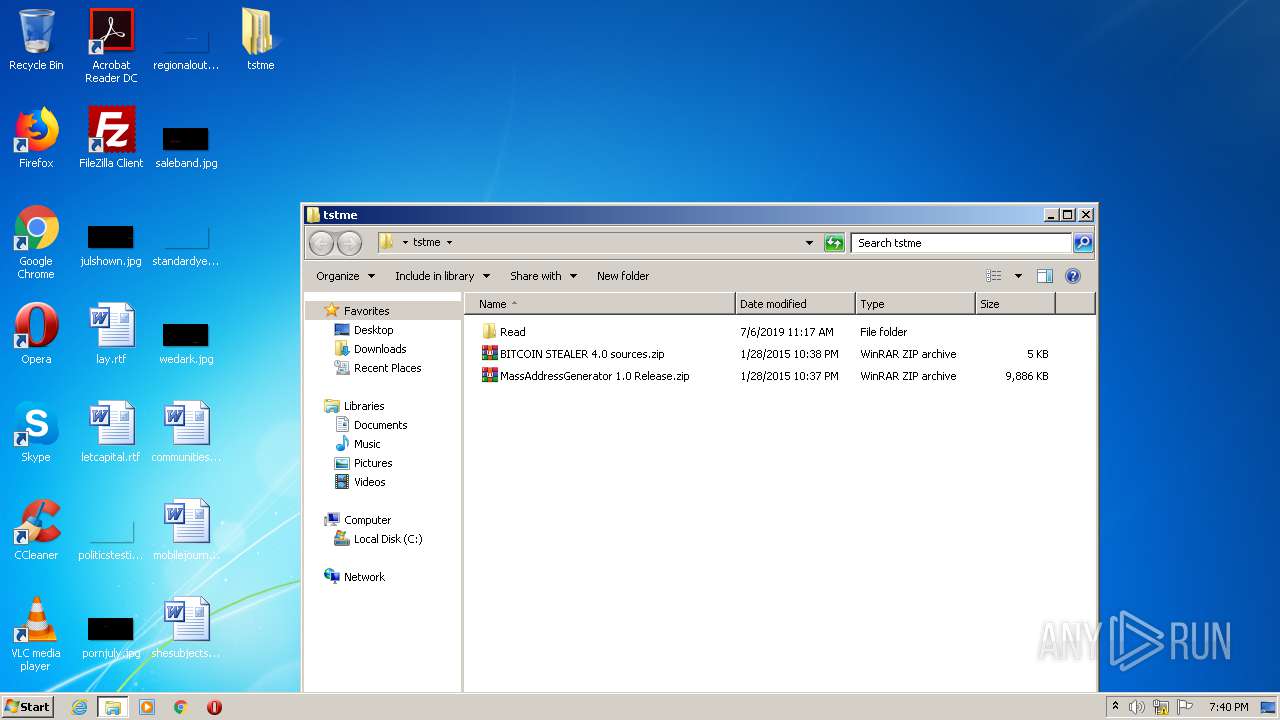
Task: Show hidden system tray icons
Action: click(1115, 707)
